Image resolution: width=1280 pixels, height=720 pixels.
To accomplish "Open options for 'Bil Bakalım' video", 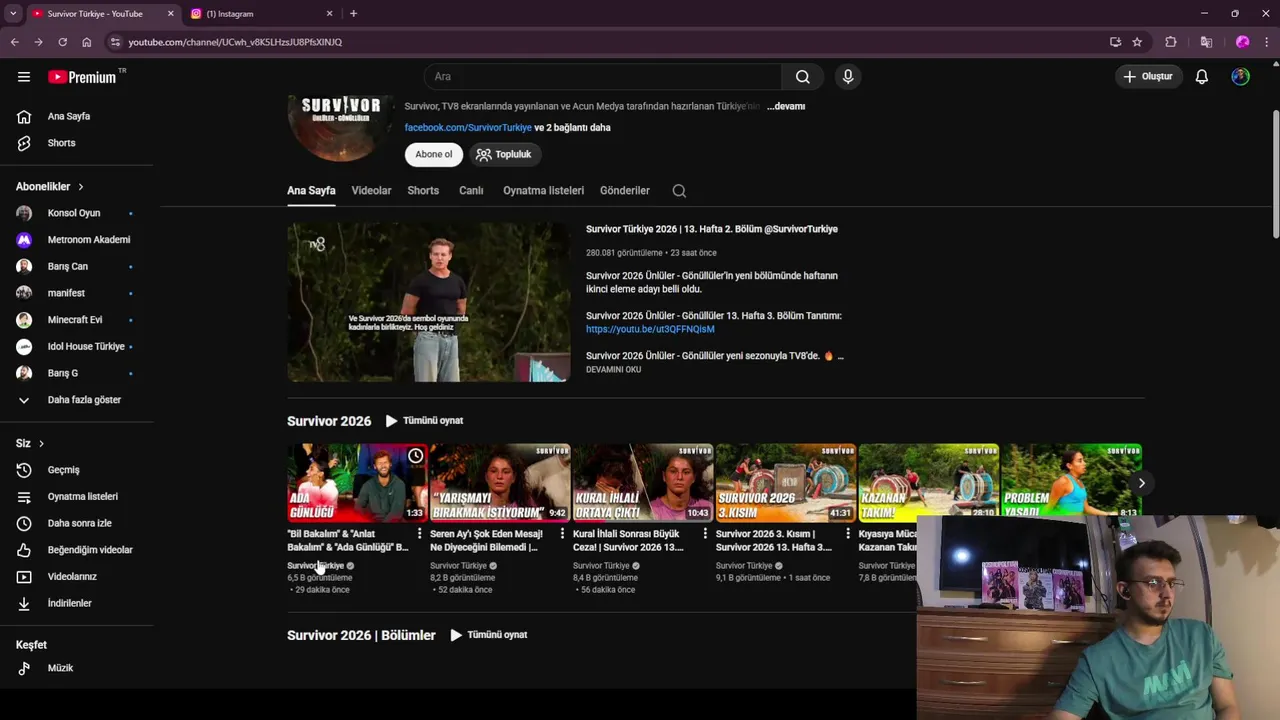I will coord(419,534).
